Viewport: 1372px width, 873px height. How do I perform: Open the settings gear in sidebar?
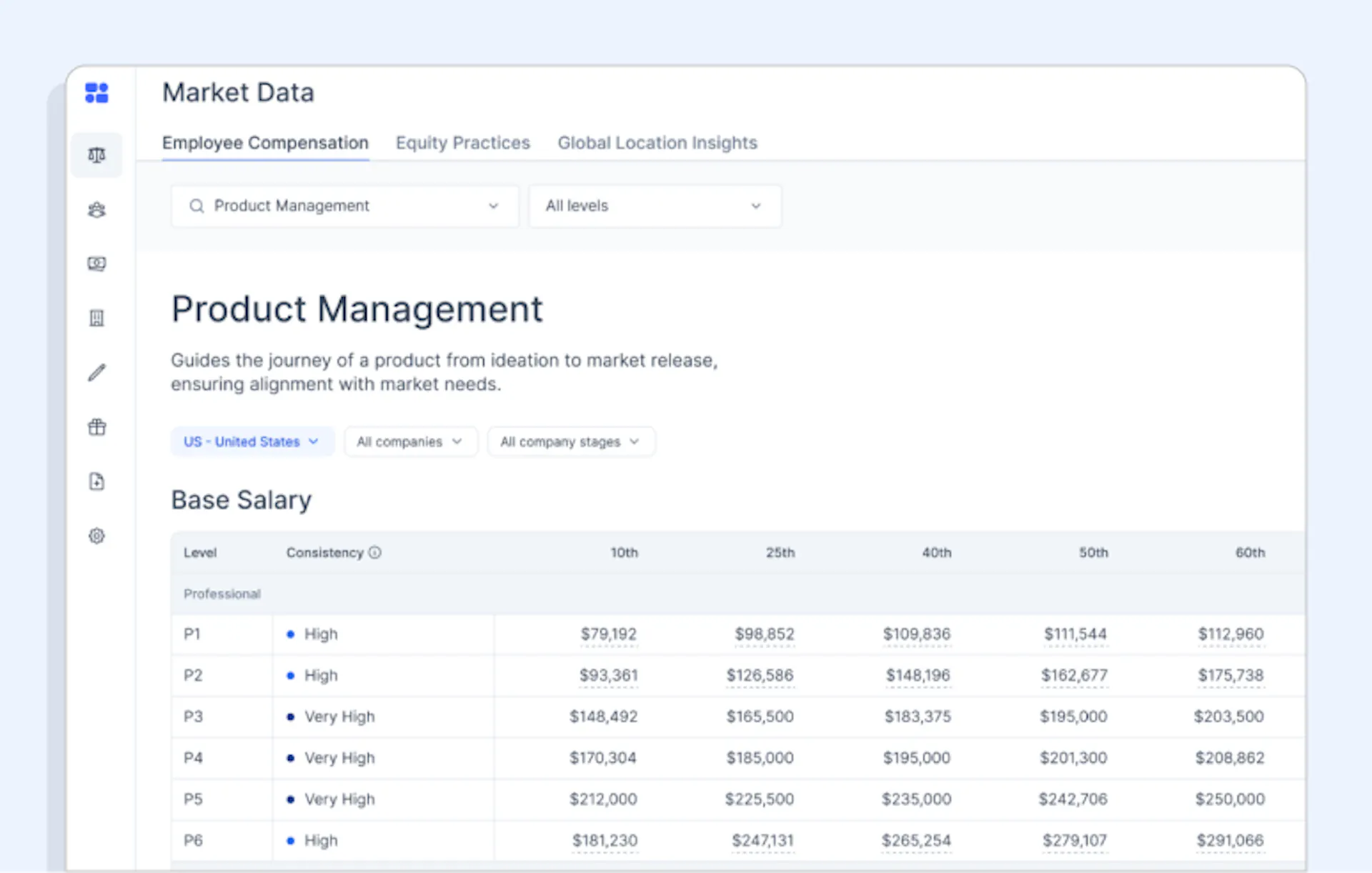click(x=96, y=536)
